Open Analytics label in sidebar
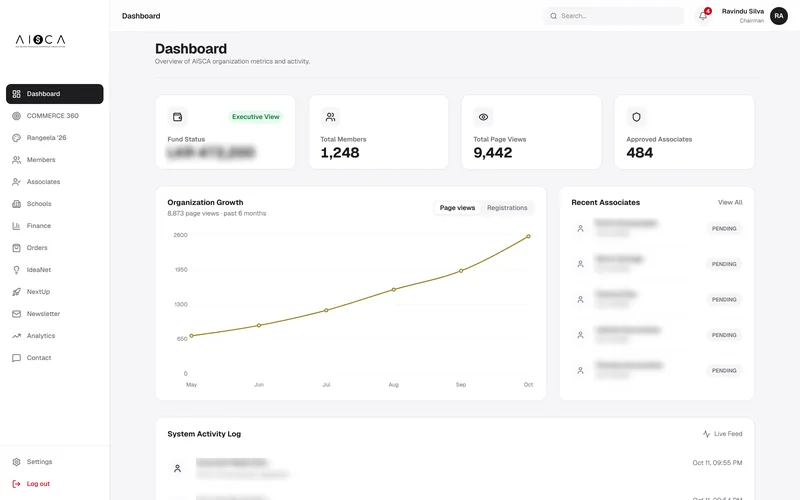This screenshot has width=800, height=500. (x=41, y=336)
